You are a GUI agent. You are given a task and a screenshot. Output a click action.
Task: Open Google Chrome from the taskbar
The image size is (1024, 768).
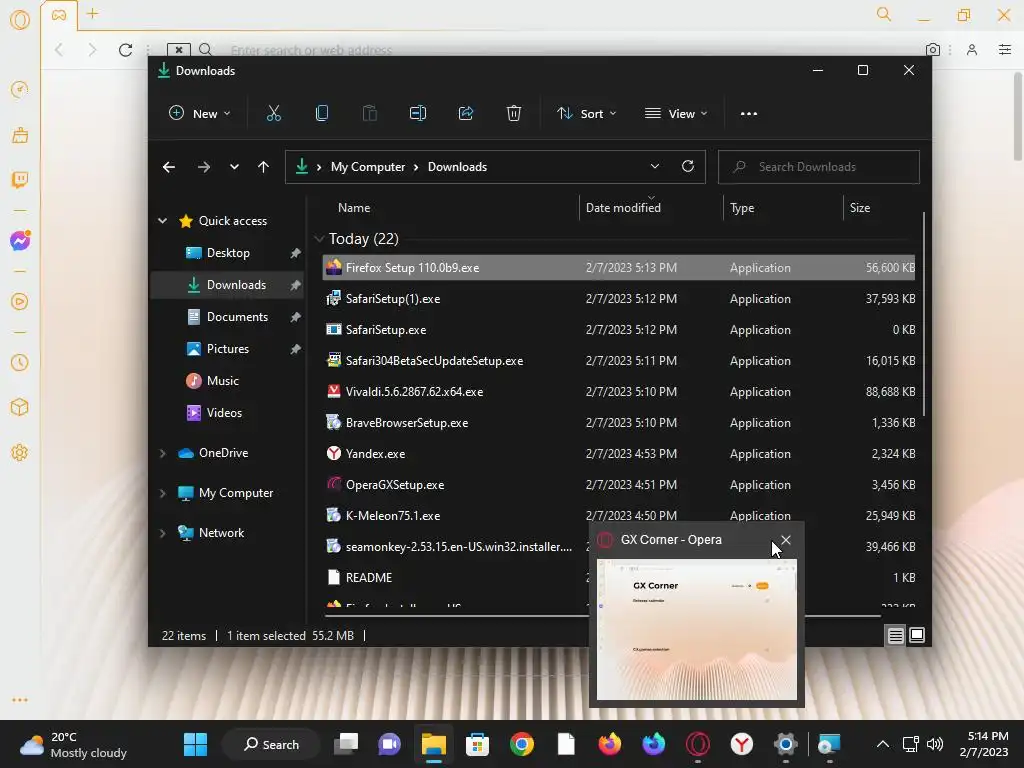[x=522, y=744]
